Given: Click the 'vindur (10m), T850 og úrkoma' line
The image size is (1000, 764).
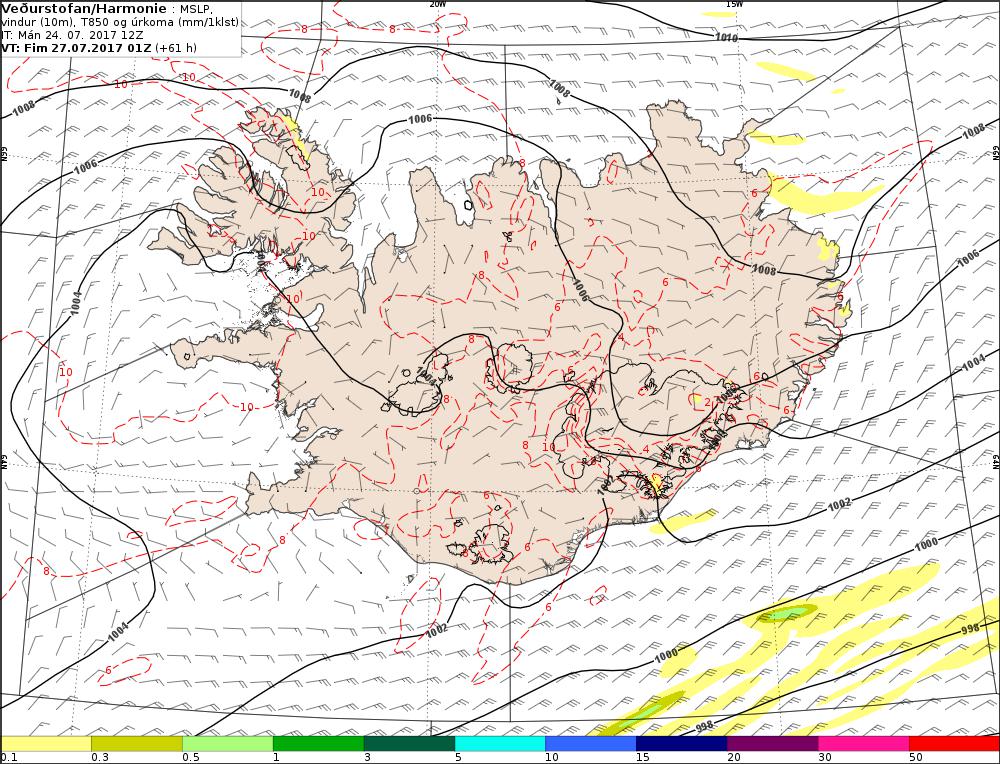Looking at the screenshot, I should point(120,22).
